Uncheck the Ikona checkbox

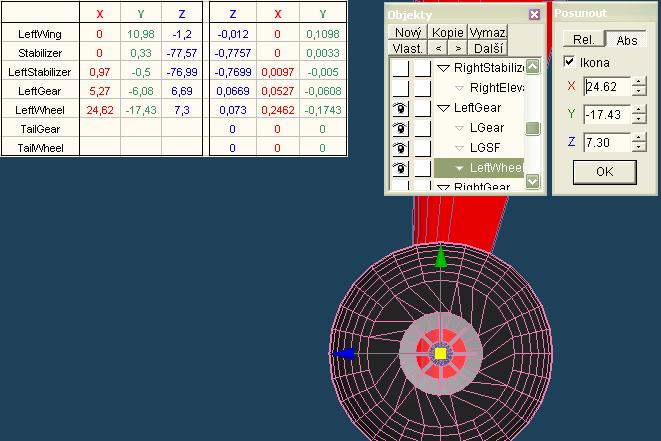point(569,62)
